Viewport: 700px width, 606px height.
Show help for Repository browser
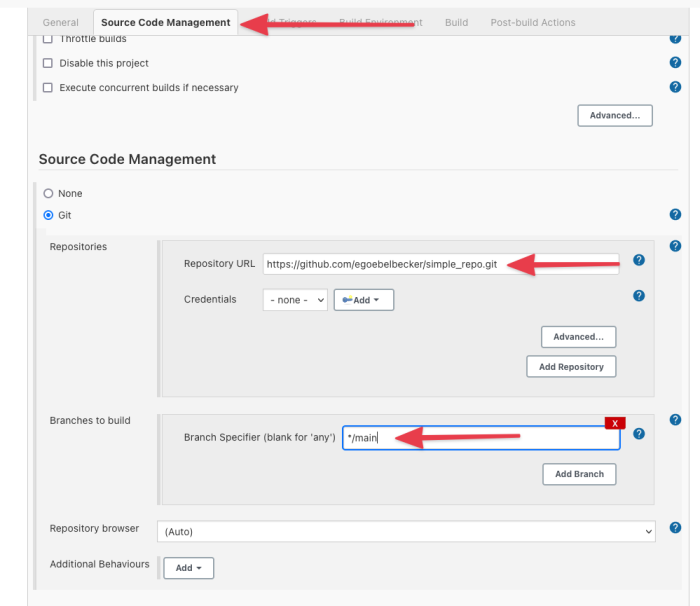tap(675, 527)
